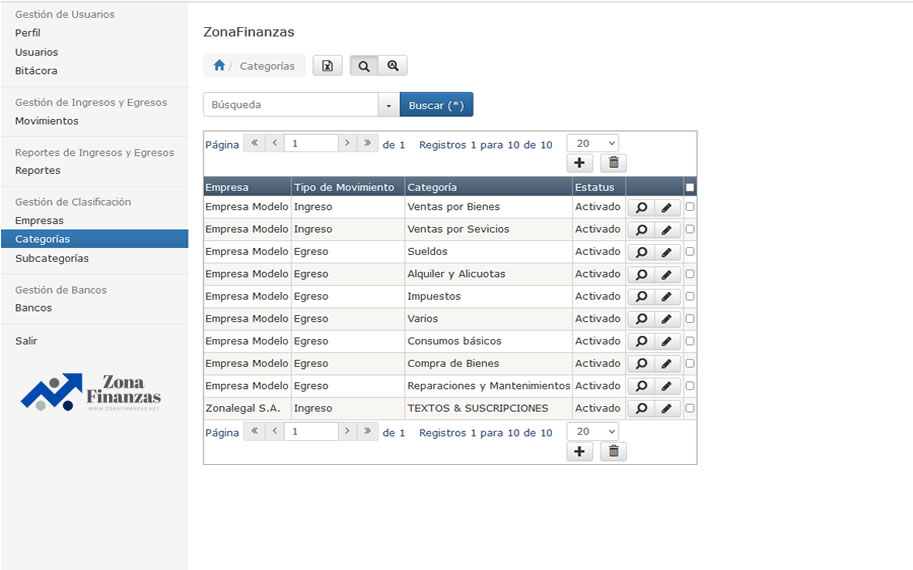The height and width of the screenshot is (570, 913).
Task: Click the advanced search zoom icon
Action: tap(393, 66)
